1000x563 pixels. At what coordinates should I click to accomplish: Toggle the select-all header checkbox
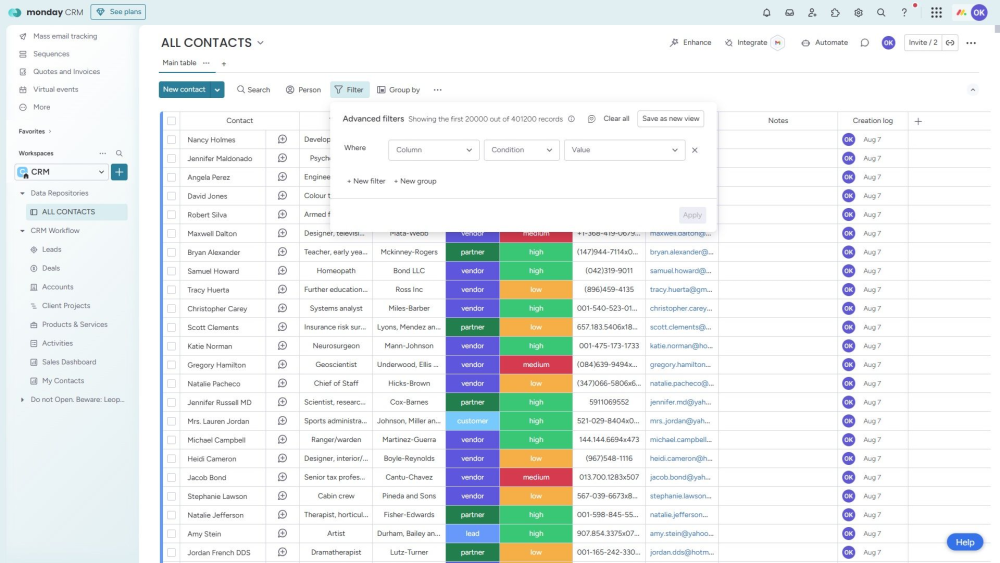[x=172, y=121]
